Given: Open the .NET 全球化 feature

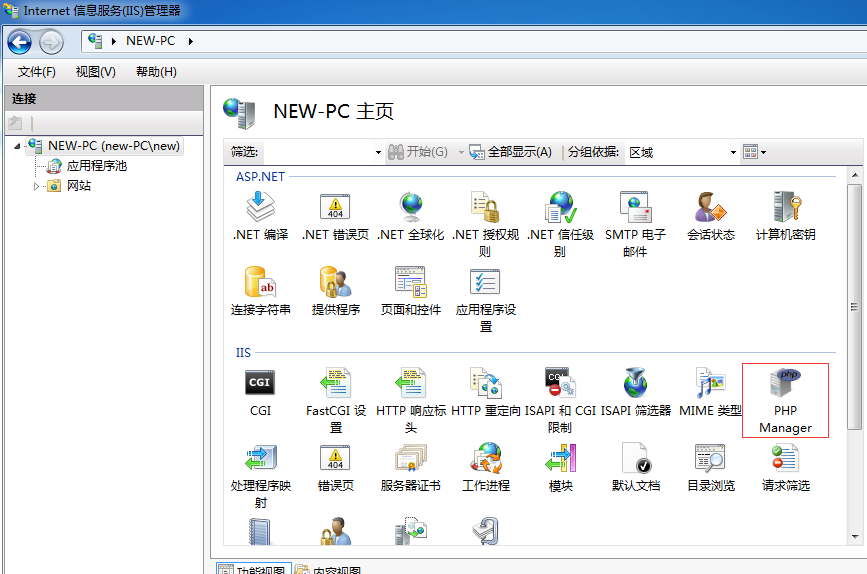Looking at the screenshot, I should pos(410,216).
